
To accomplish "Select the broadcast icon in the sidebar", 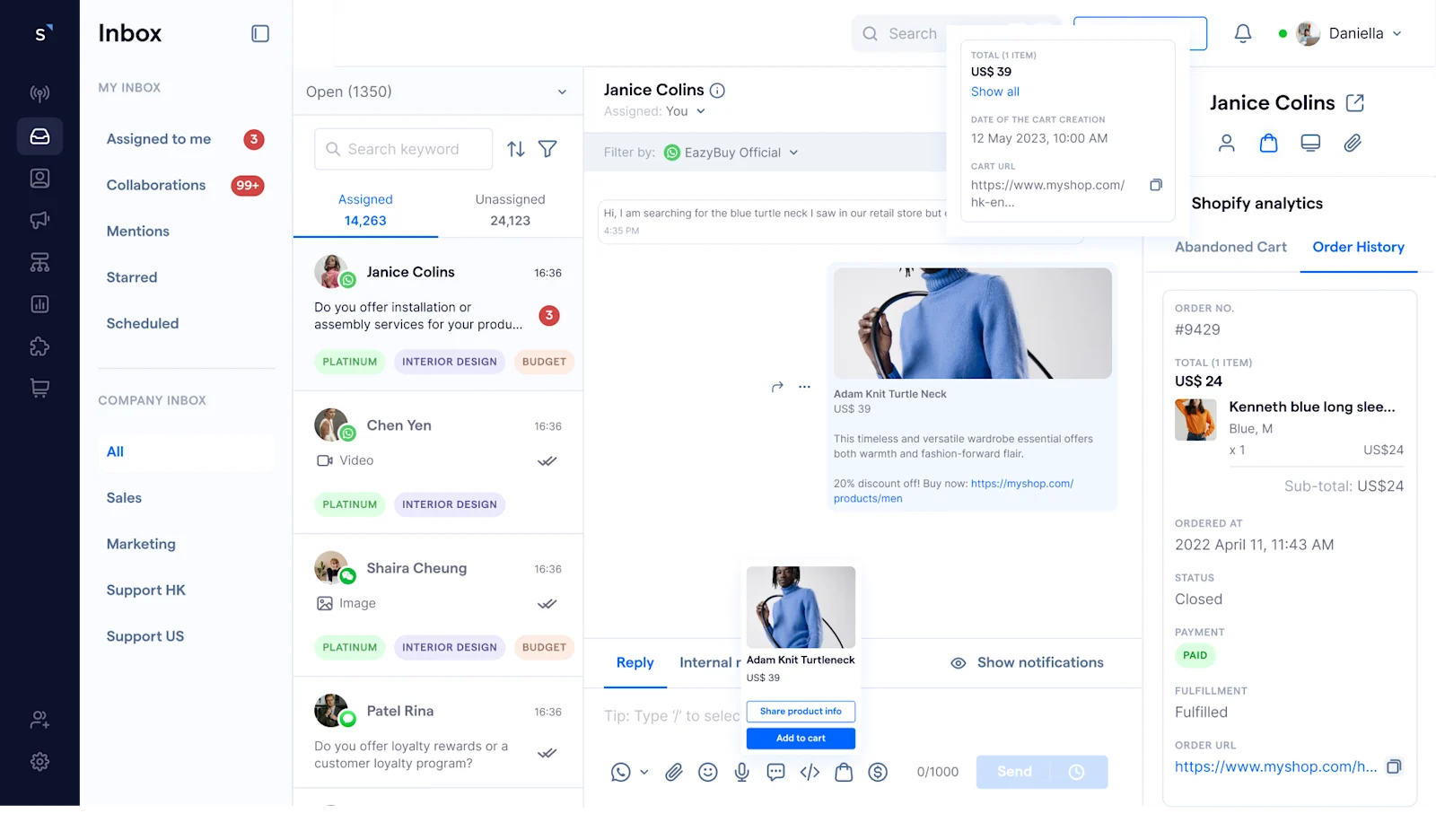I will click(39, 93).
